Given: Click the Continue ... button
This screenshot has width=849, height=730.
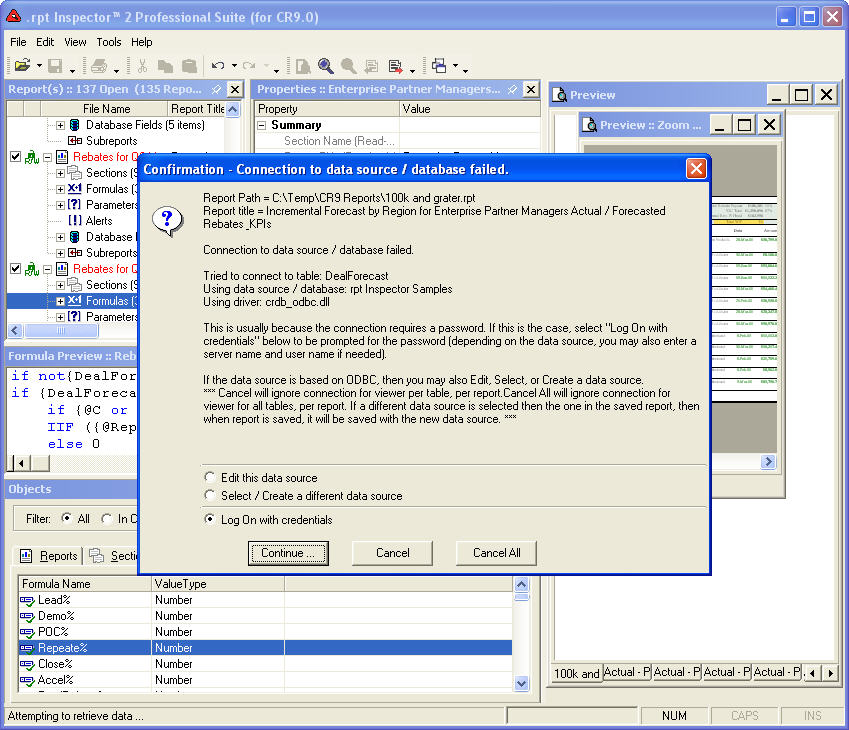Looking at the screenshot, I should [x=288, y=553].
